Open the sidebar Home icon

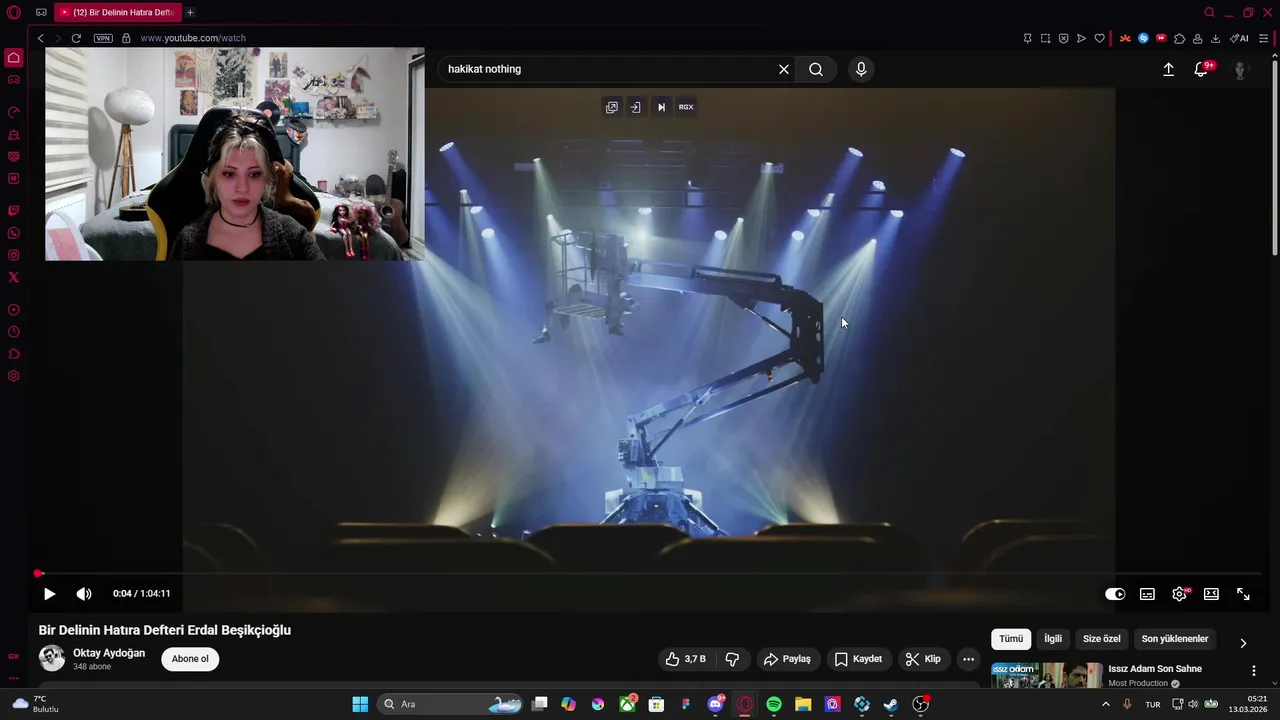pos(14,57)
